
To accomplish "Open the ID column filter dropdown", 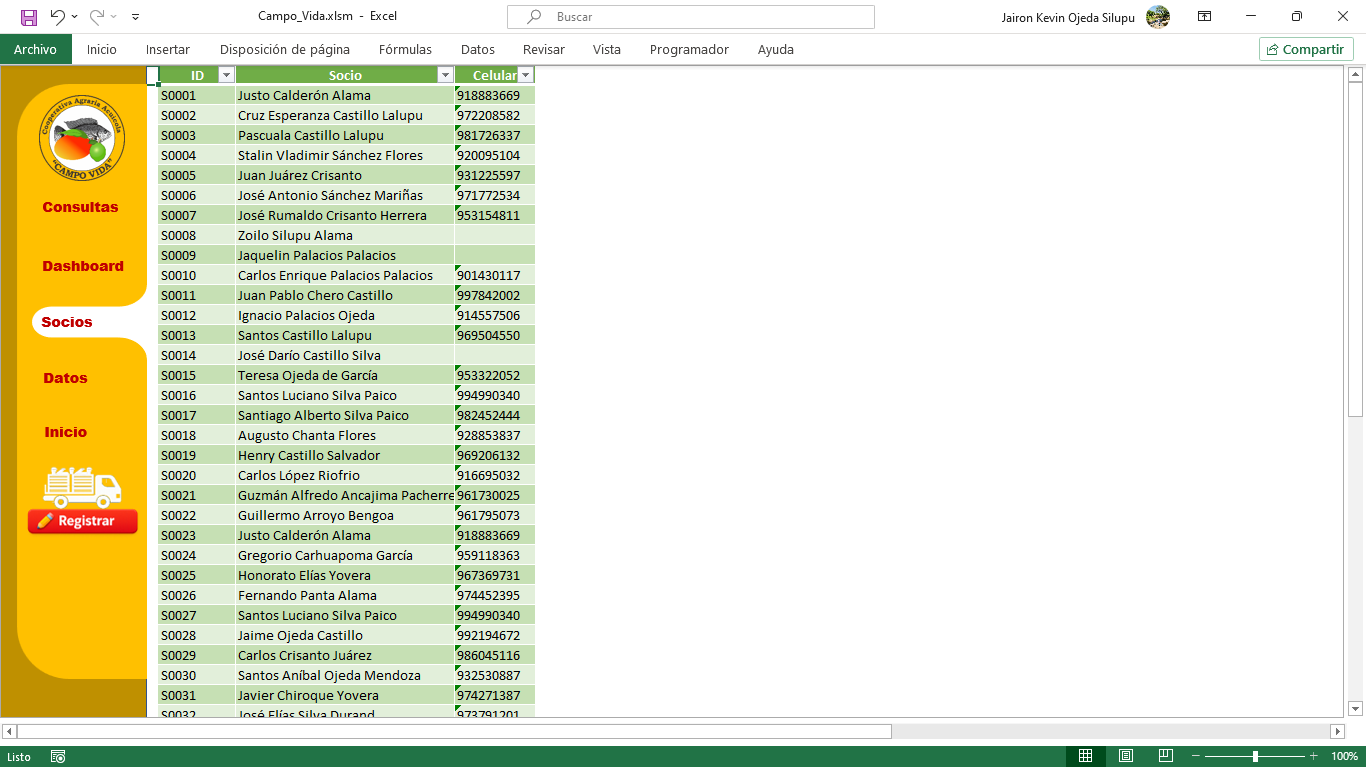I will point(226,75).
